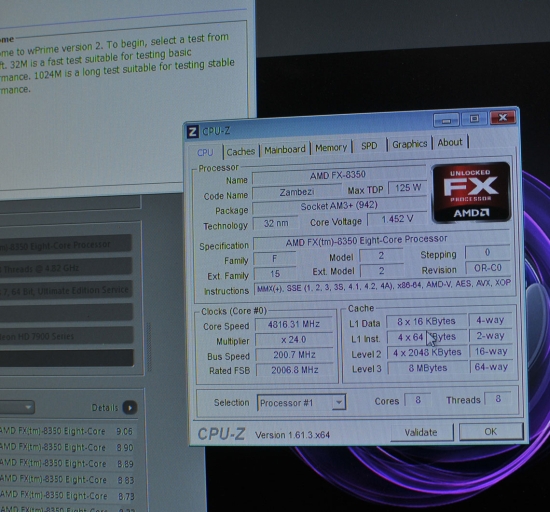Click the wPrime welcome text box
Viewport: 550px width, 512px height.
tap(123, 105)
